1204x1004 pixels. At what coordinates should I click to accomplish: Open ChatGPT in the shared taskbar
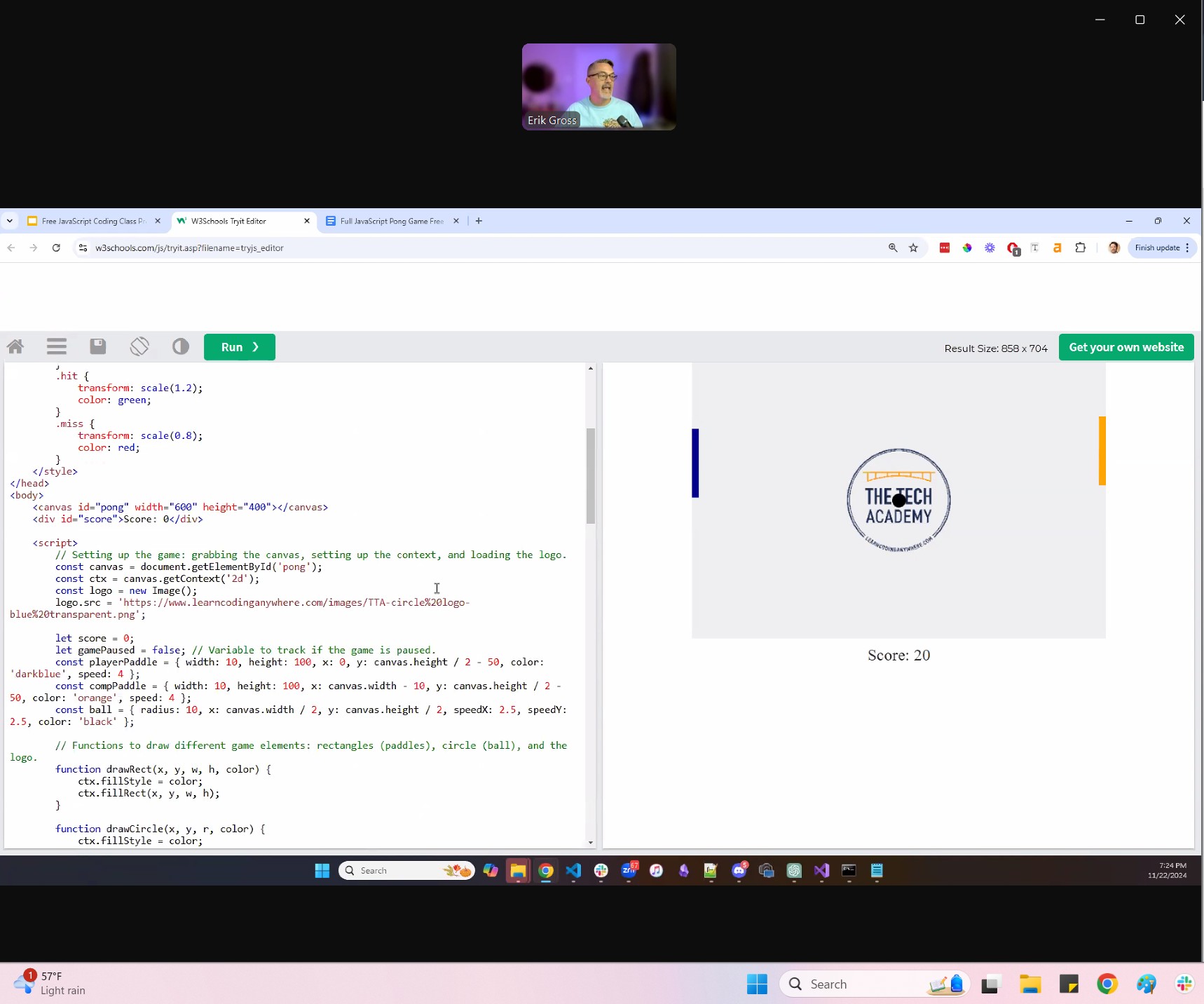pos(794,871)
